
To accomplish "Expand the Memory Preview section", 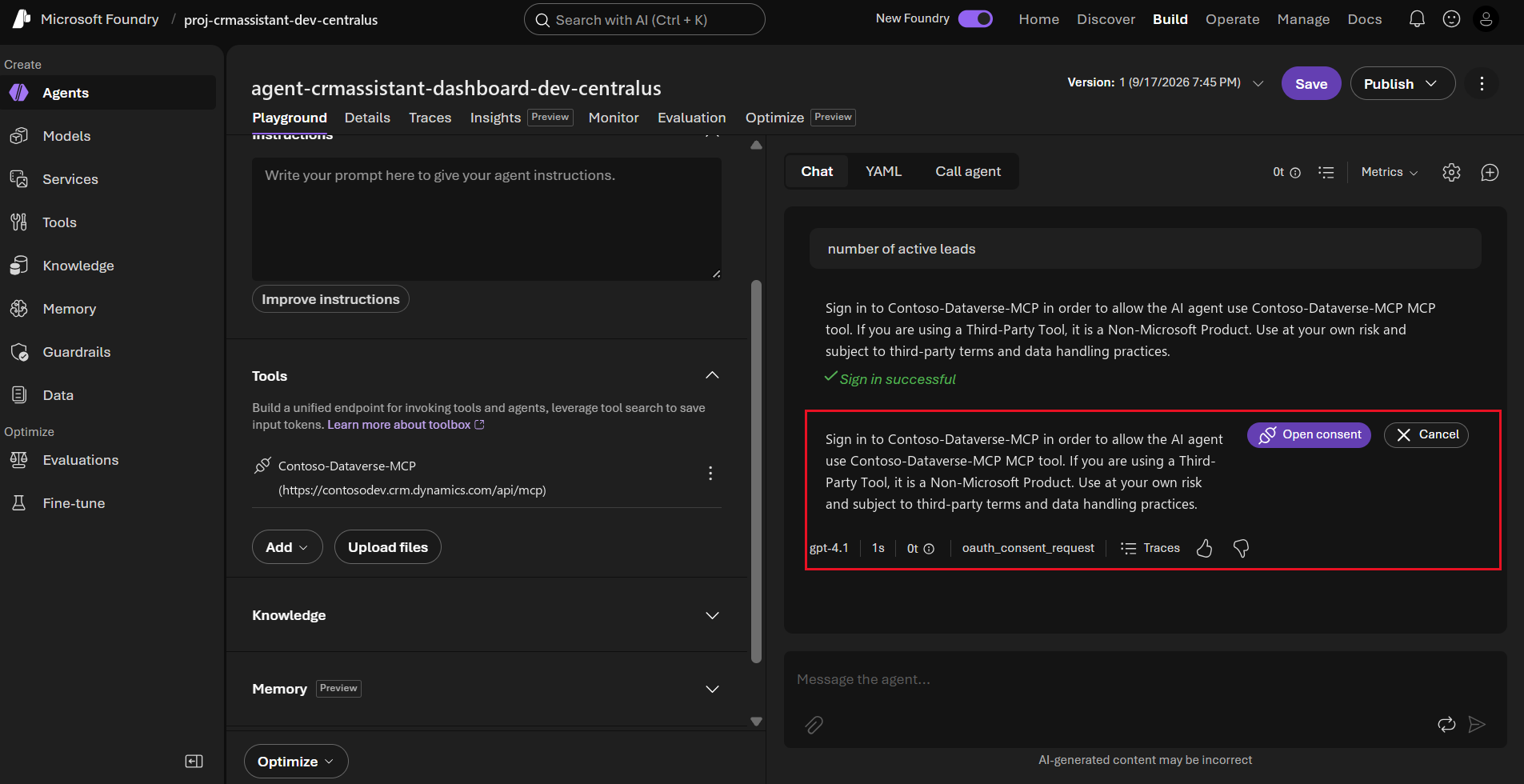I will tap(712, 689).
